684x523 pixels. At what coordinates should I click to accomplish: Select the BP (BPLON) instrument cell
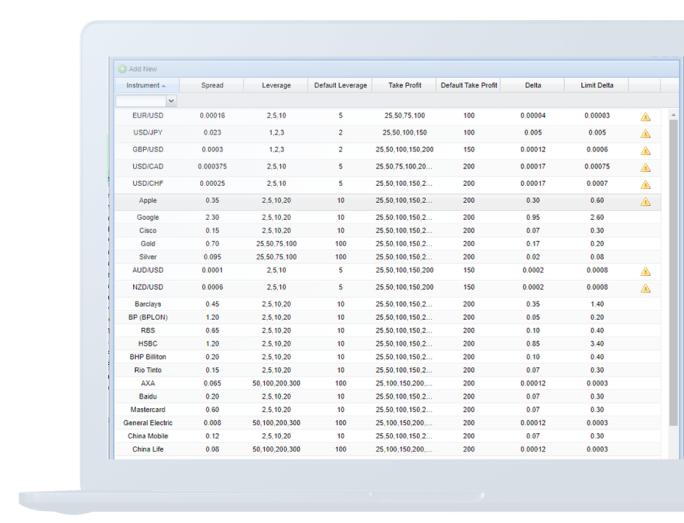tap(147, 317)
